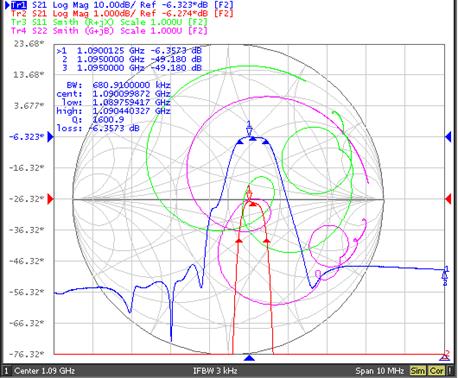Click the red reference arrow on the right edge
458x378 pixels.
point(448,199)
